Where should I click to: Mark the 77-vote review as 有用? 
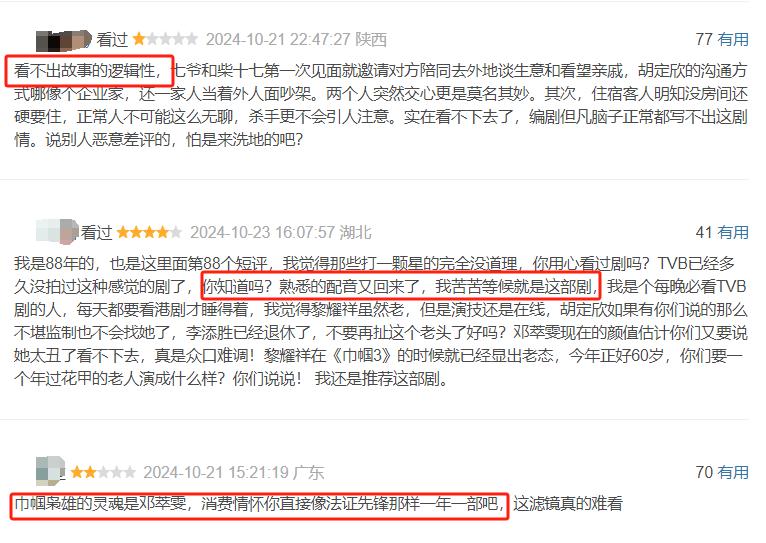pyautogui.click(x=733, y=39)
